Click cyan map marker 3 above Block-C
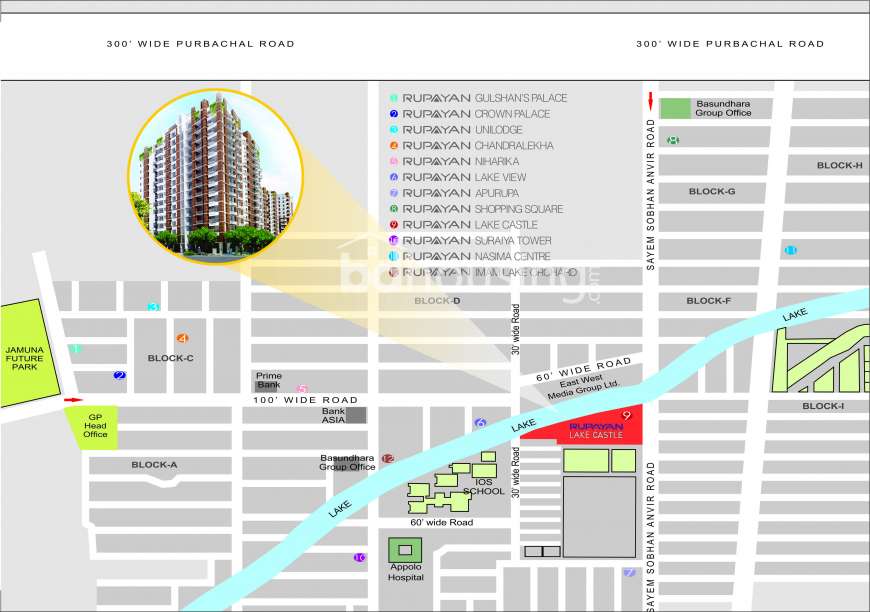The width and height of the screenshot is (870, 612). pos(153,307)
